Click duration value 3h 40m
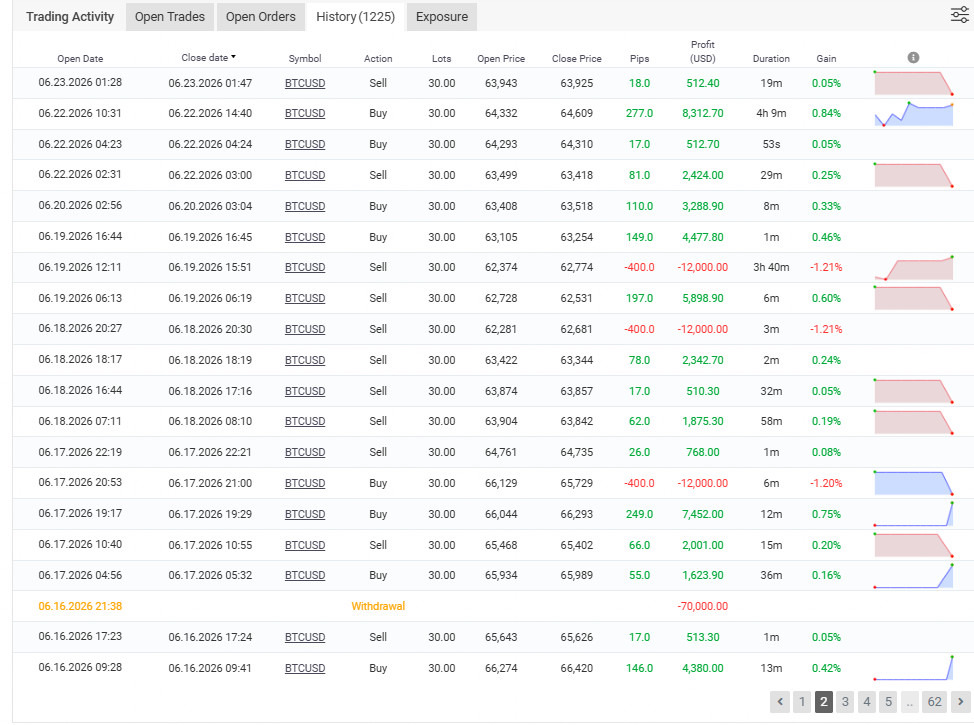 click(771, 268)
